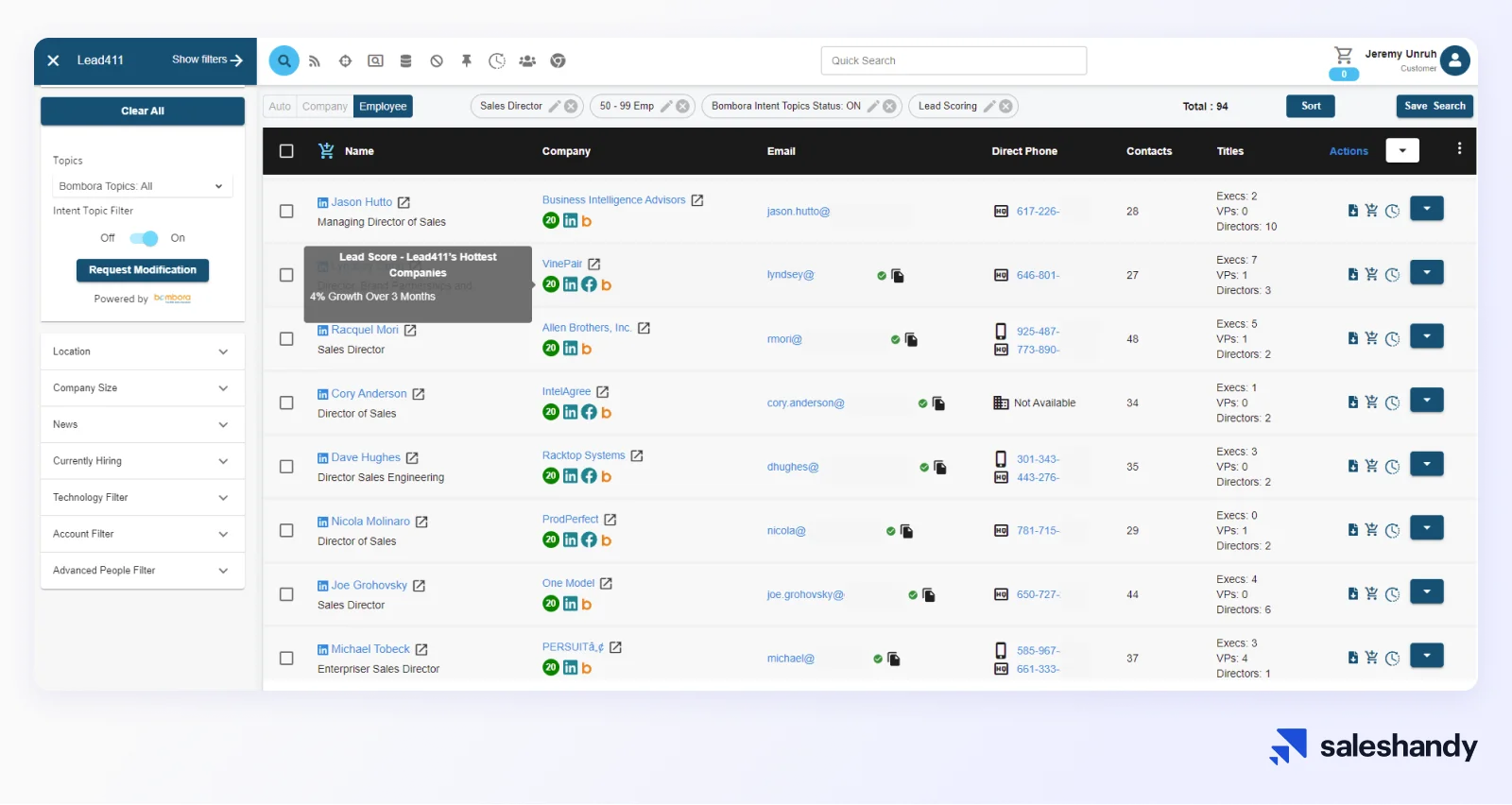This screenshot has height=805, width=1512.
Task: Expand the Technology Filter section
Action: tap(143, 498)
